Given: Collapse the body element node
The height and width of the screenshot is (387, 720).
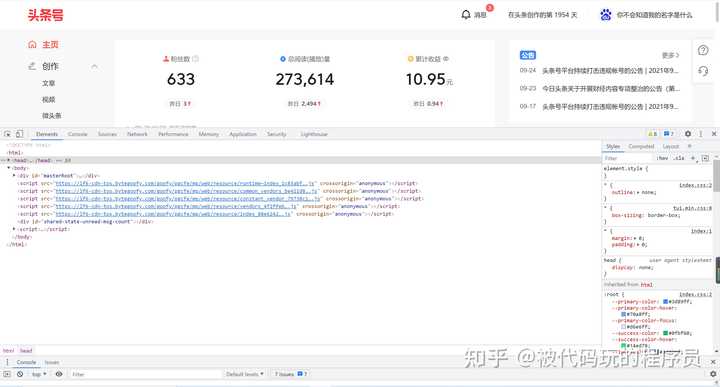Looking at the screenshot, I should tap(9, 168).
